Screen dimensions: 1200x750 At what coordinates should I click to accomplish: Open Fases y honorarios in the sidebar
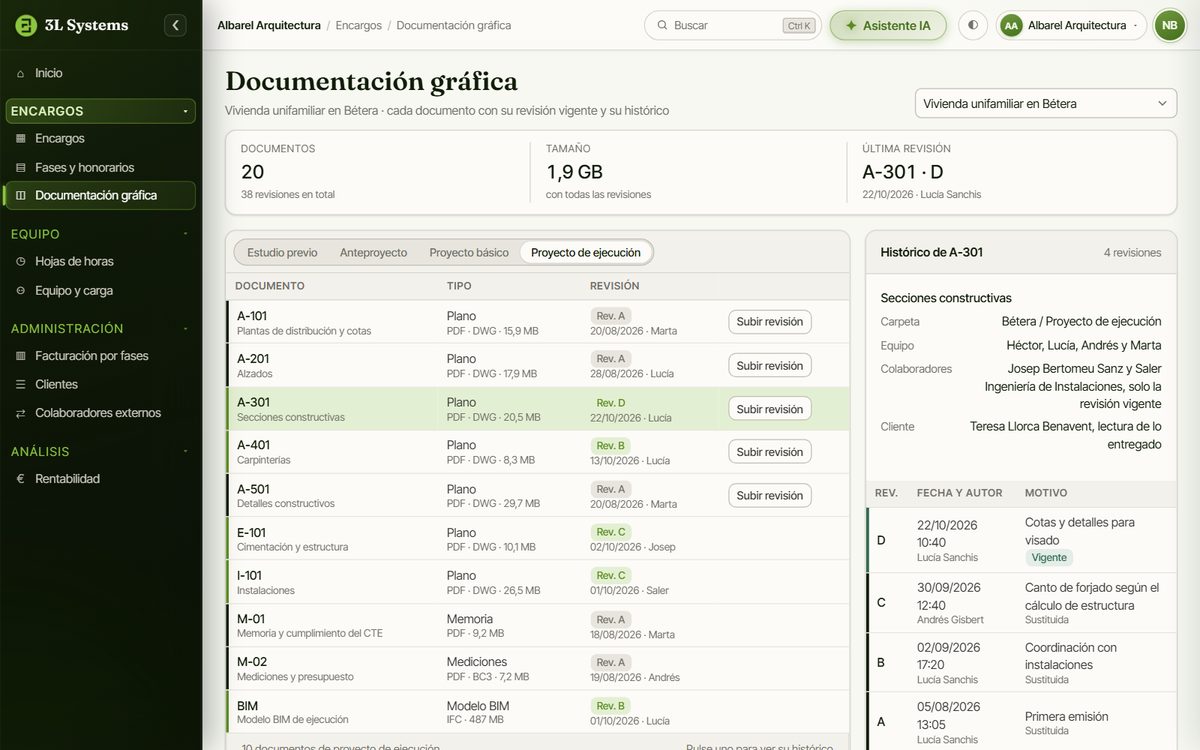pyautogui.click(x=100, y=167)
